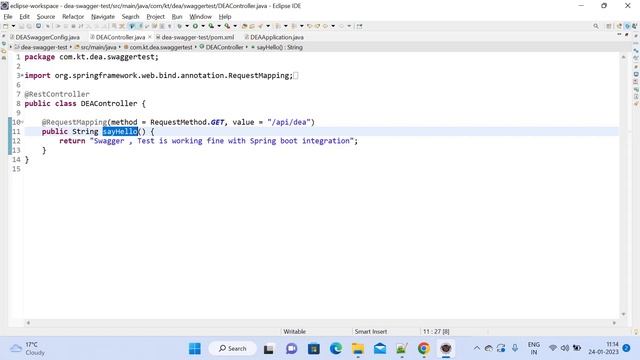Expand the Debug configurations dropdown
The image size is (640, 360).
(187, 26)
